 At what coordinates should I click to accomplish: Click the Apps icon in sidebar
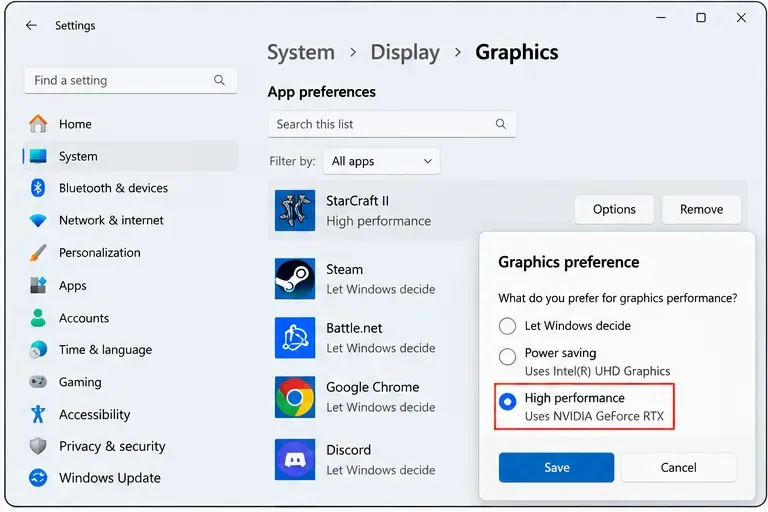tap(38, 285)
